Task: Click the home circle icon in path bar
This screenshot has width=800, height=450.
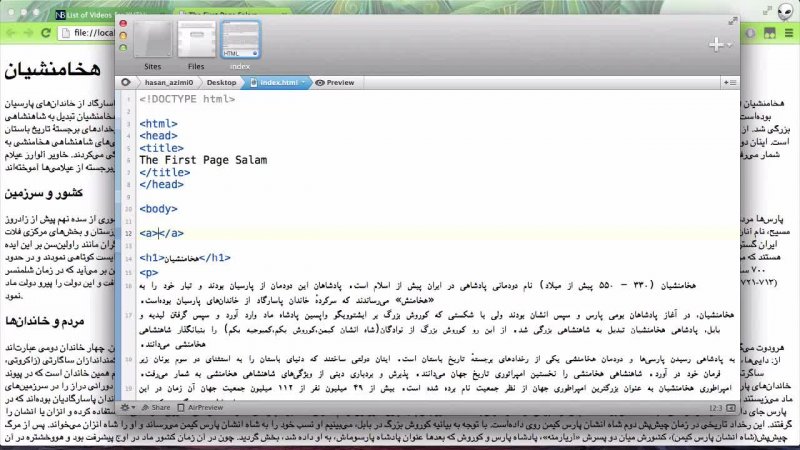Action: click(x=126, y=82)
